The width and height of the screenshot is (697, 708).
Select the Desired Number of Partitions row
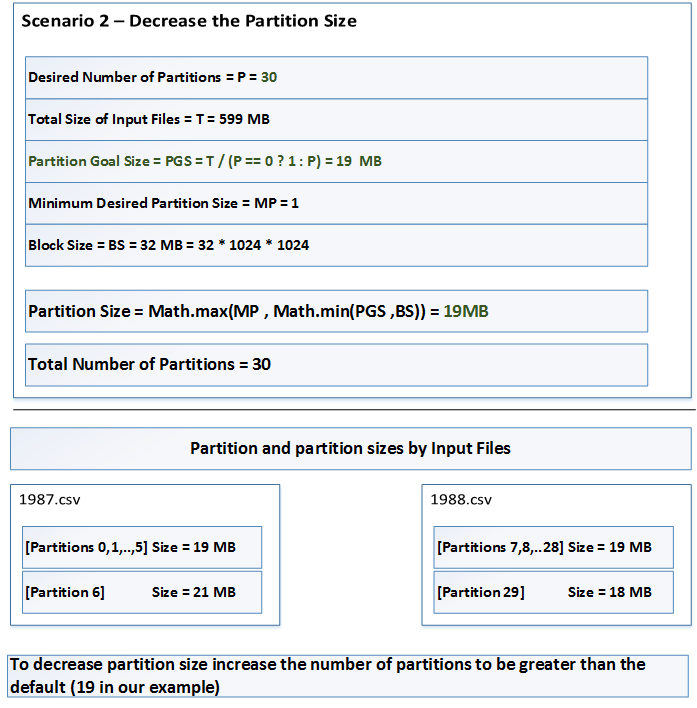[336, 77]
